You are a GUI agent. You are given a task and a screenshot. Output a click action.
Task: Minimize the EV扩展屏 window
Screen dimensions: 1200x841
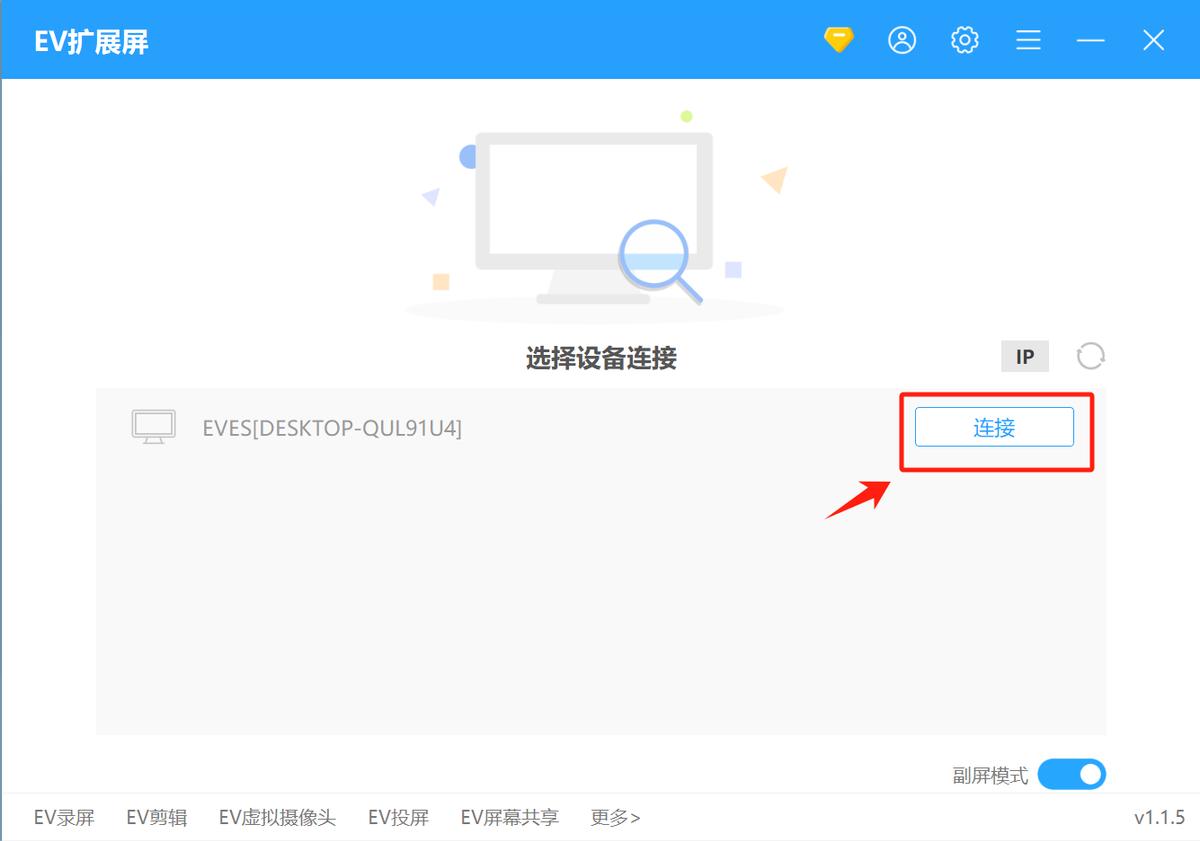(1090, 40)
